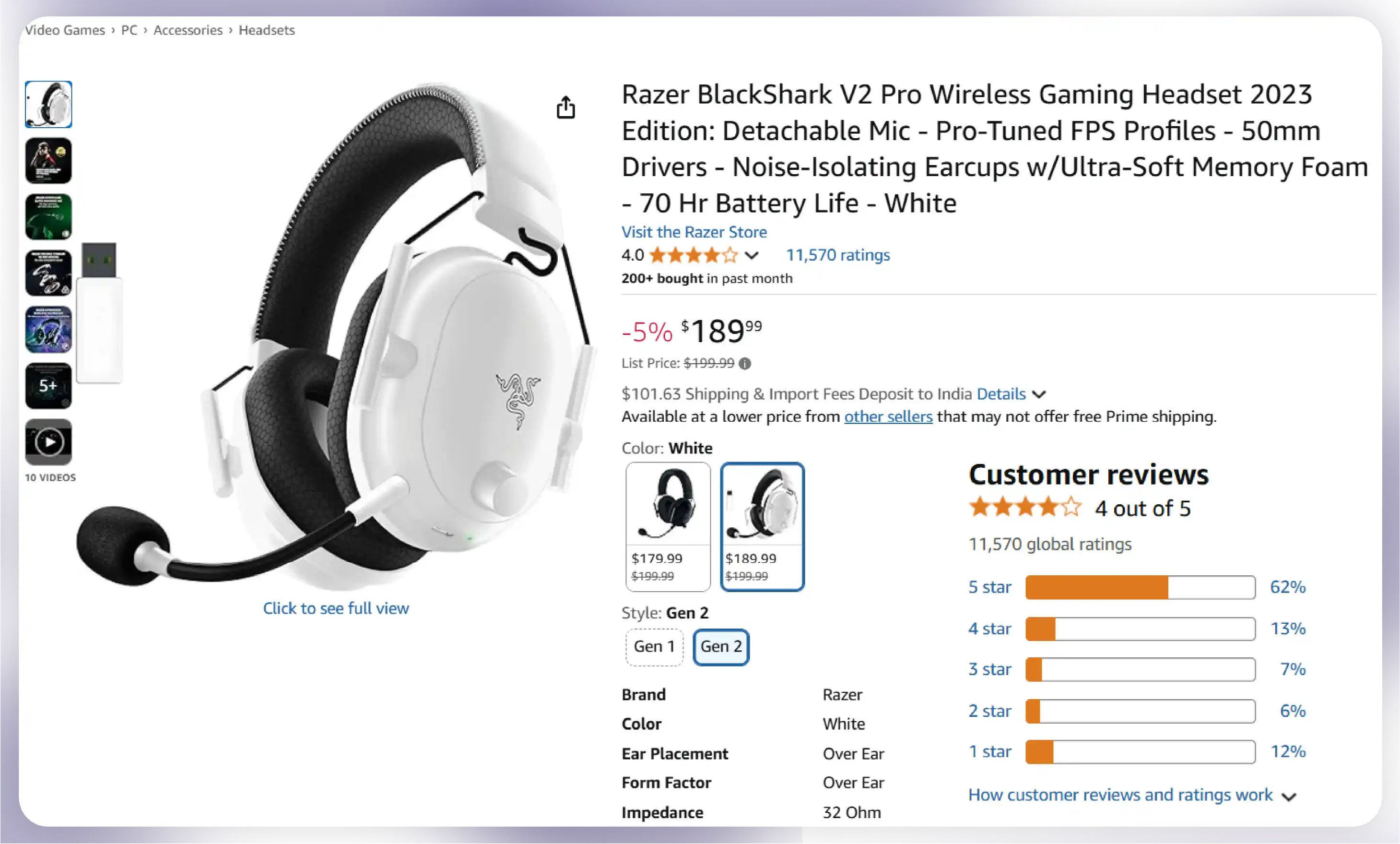Expand the rating dropdown chevron next to stars
1400x844 pixels.
pyautogui.click(x=751, y=256)
